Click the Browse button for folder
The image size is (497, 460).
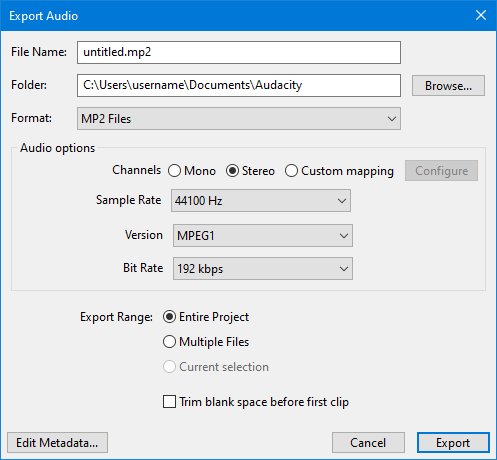[448, 86]
